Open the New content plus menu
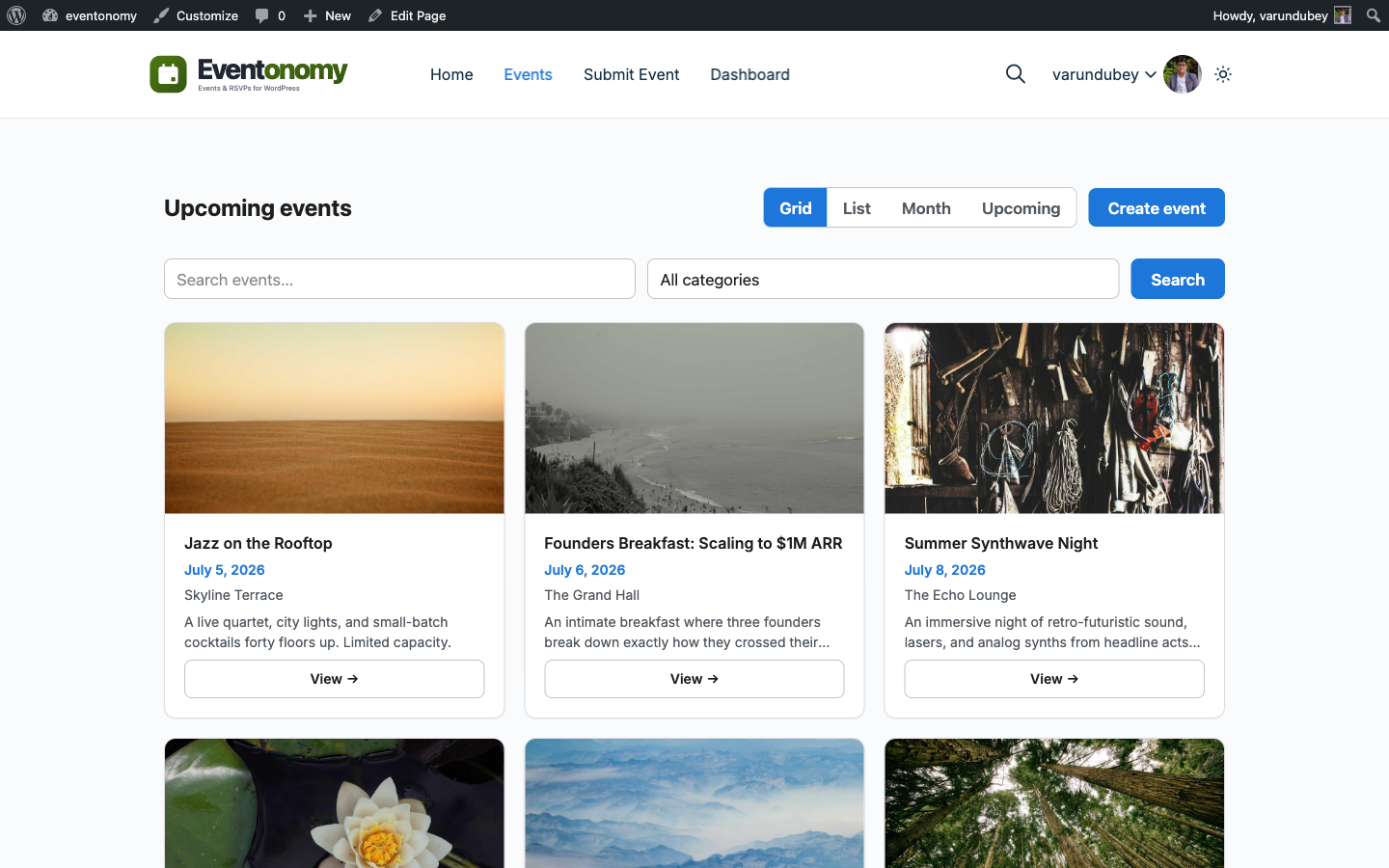 pos(327,15)
